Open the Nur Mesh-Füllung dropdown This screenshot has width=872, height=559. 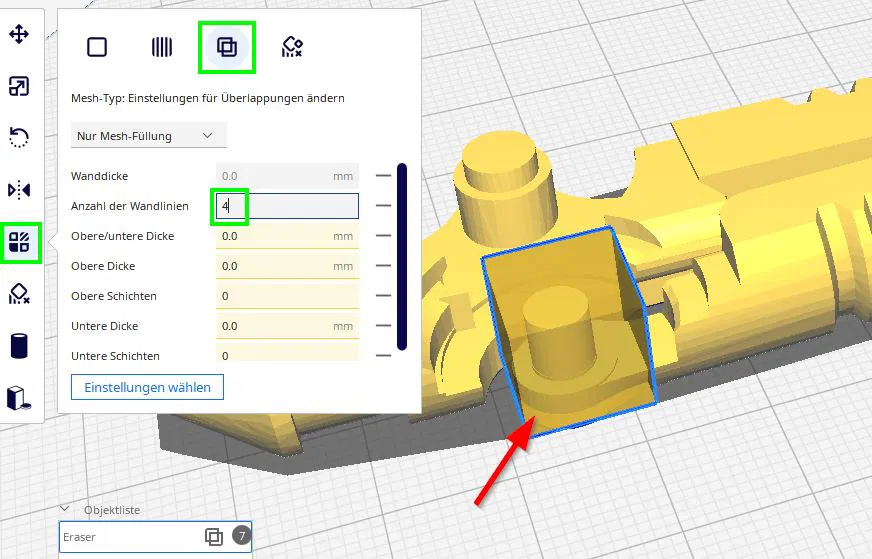point(148,136)
